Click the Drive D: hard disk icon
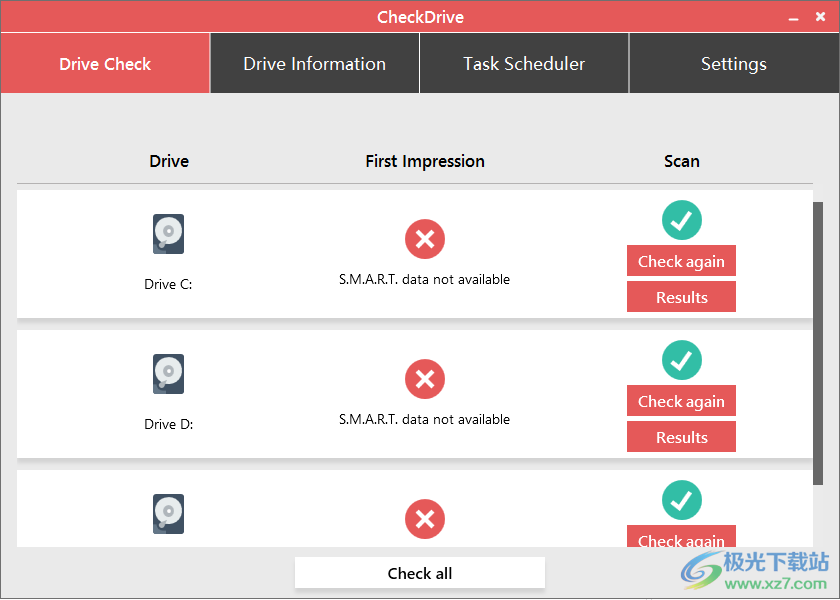The width and height of the screenshot is (840, 600). (x=168, y=374)
